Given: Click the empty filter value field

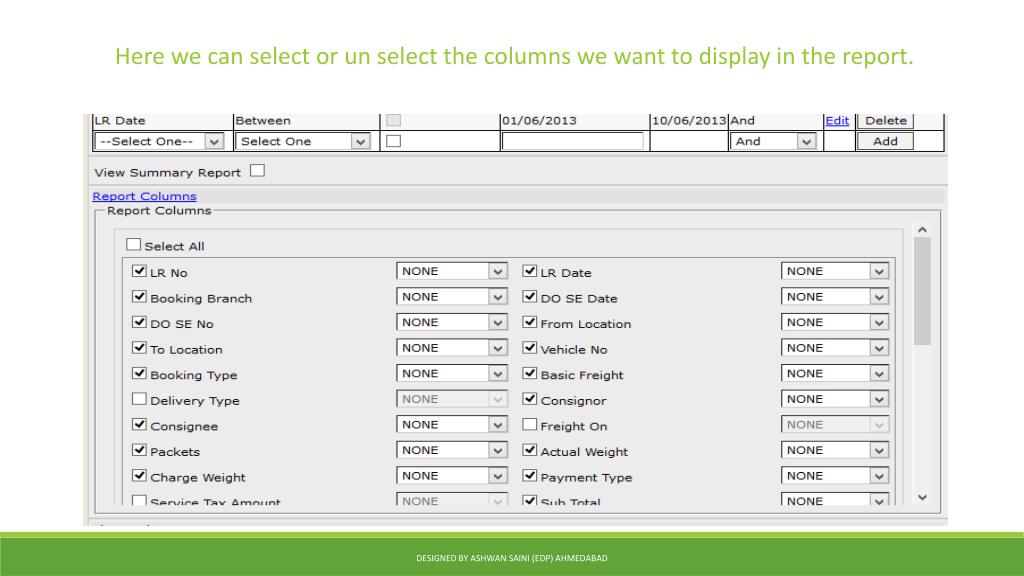Looking at the screenshot, I should point(573,140).
